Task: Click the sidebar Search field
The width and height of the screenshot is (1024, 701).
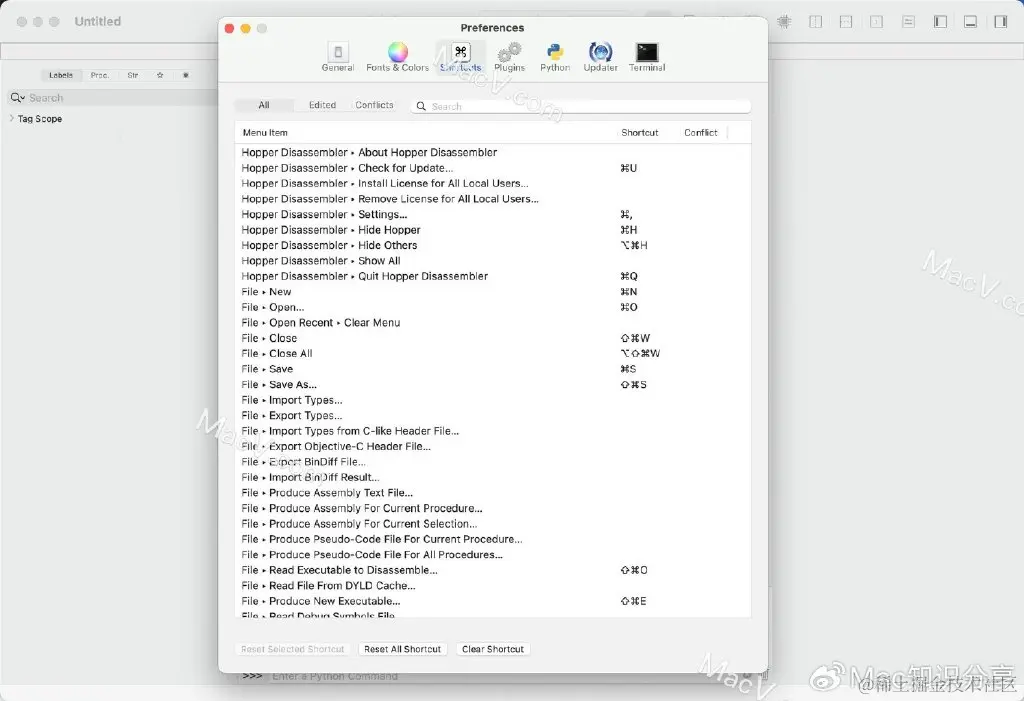Action: click(x=112, y=98)
